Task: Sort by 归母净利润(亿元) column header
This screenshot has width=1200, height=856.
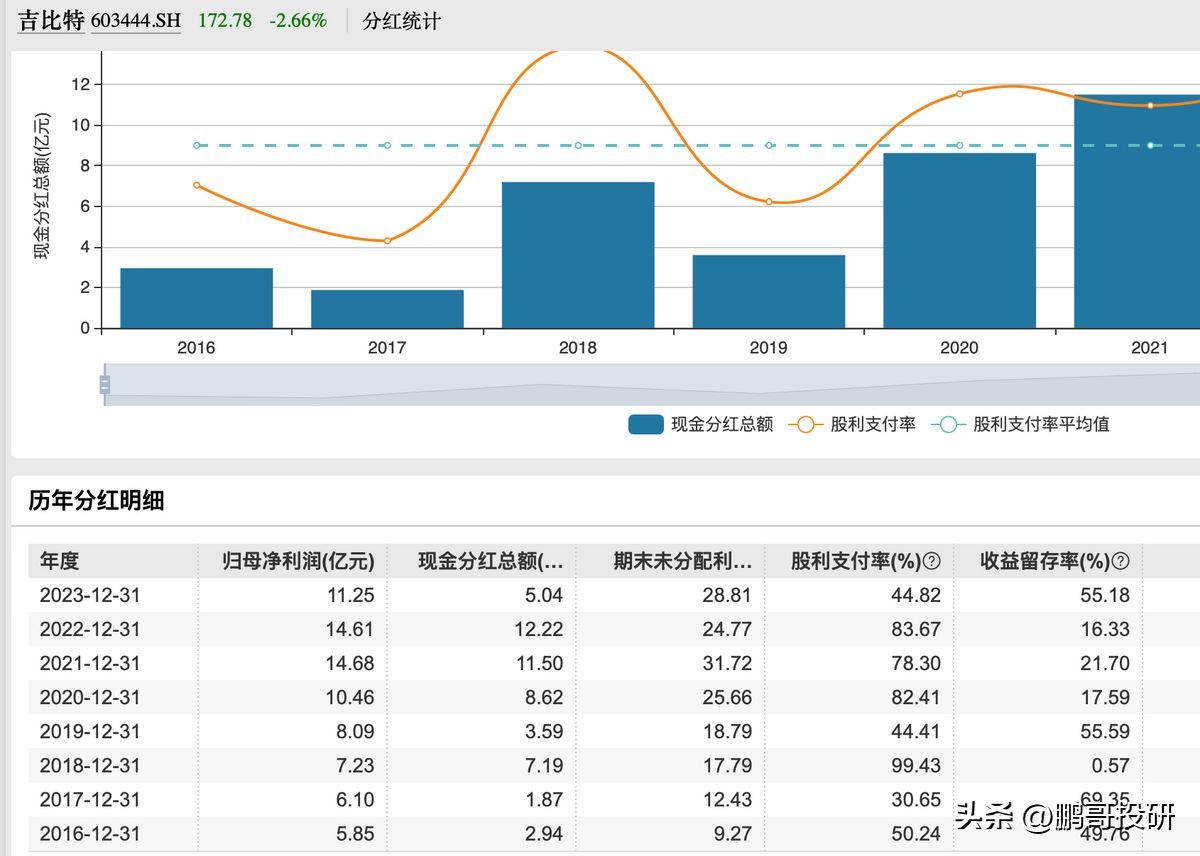Action: (x=297, y=562)
